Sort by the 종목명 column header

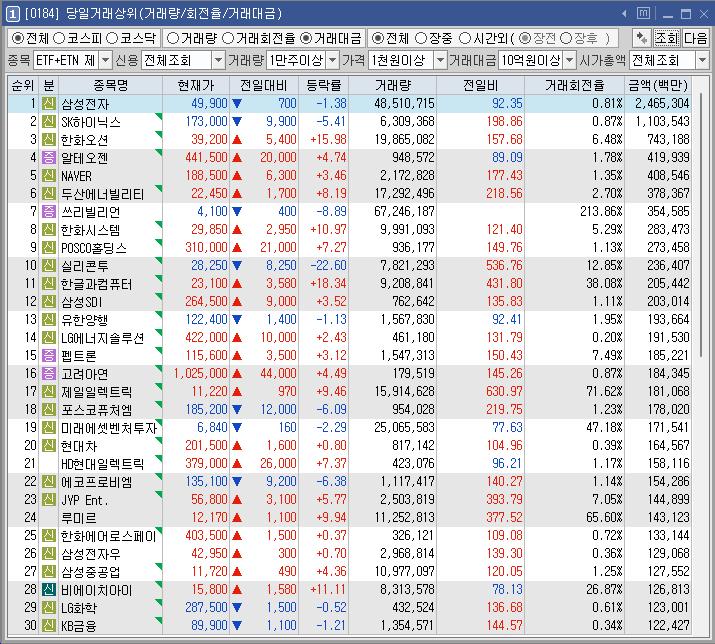pyautogui.click(x=110, y=85)
